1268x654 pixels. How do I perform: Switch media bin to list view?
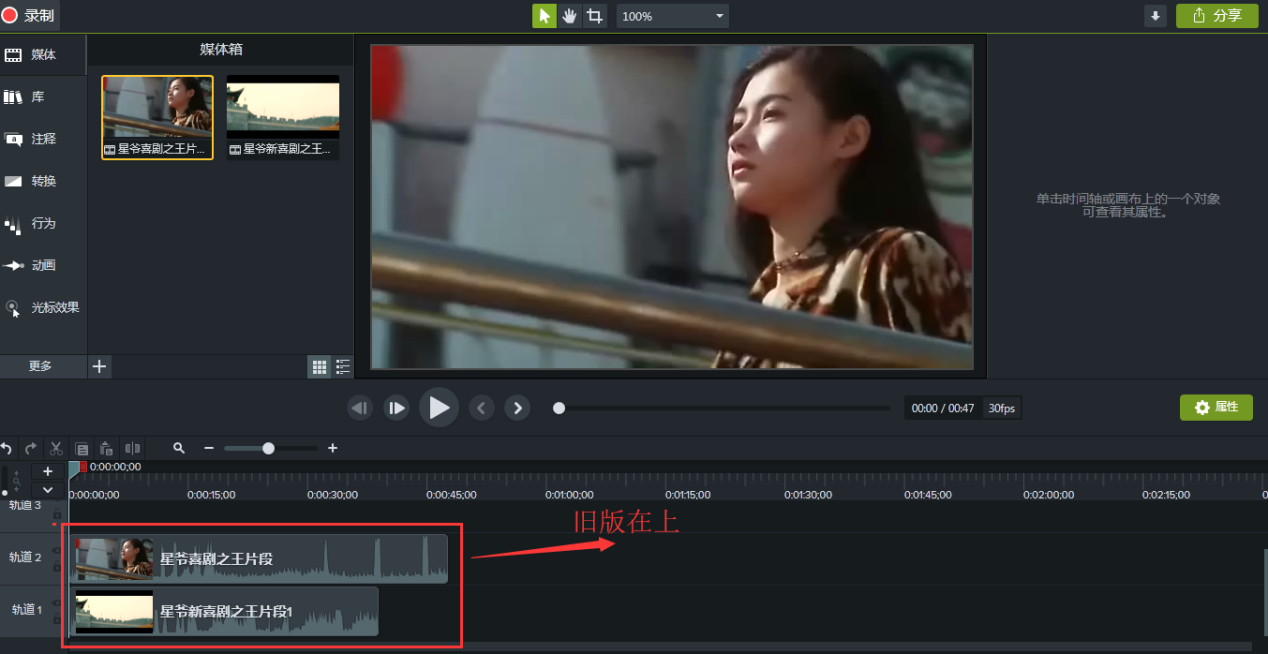(343, 367)
